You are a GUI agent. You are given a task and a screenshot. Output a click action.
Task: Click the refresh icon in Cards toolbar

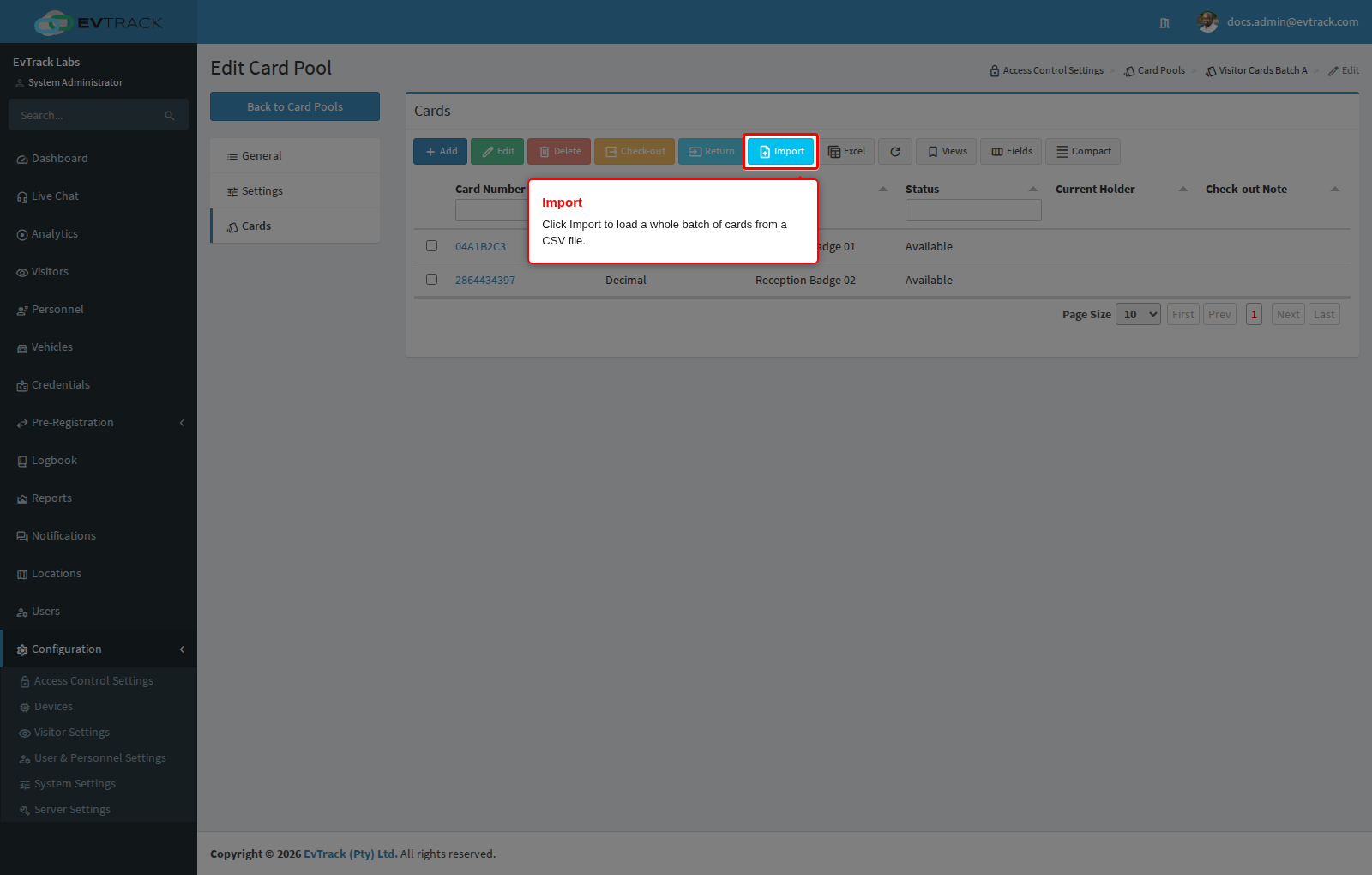coord(895,152)
